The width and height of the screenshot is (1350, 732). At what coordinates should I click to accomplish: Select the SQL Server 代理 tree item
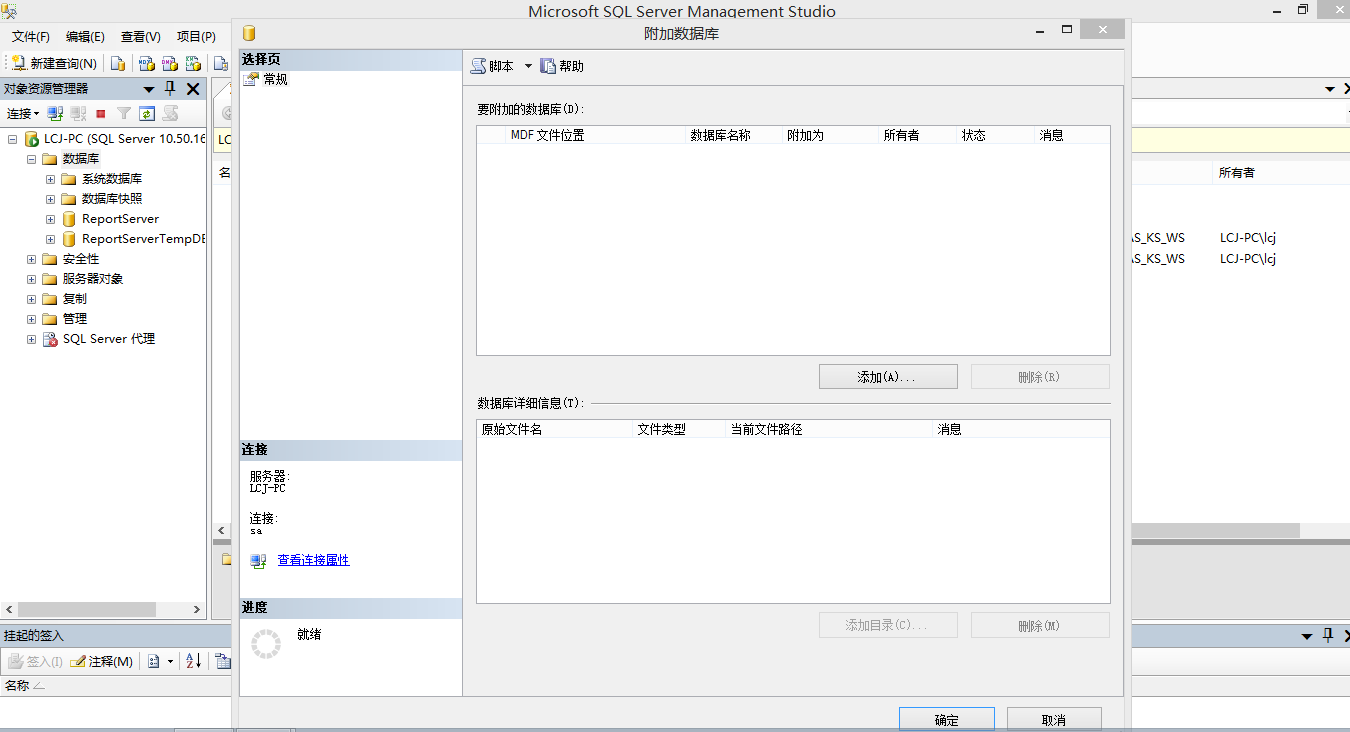109,339
